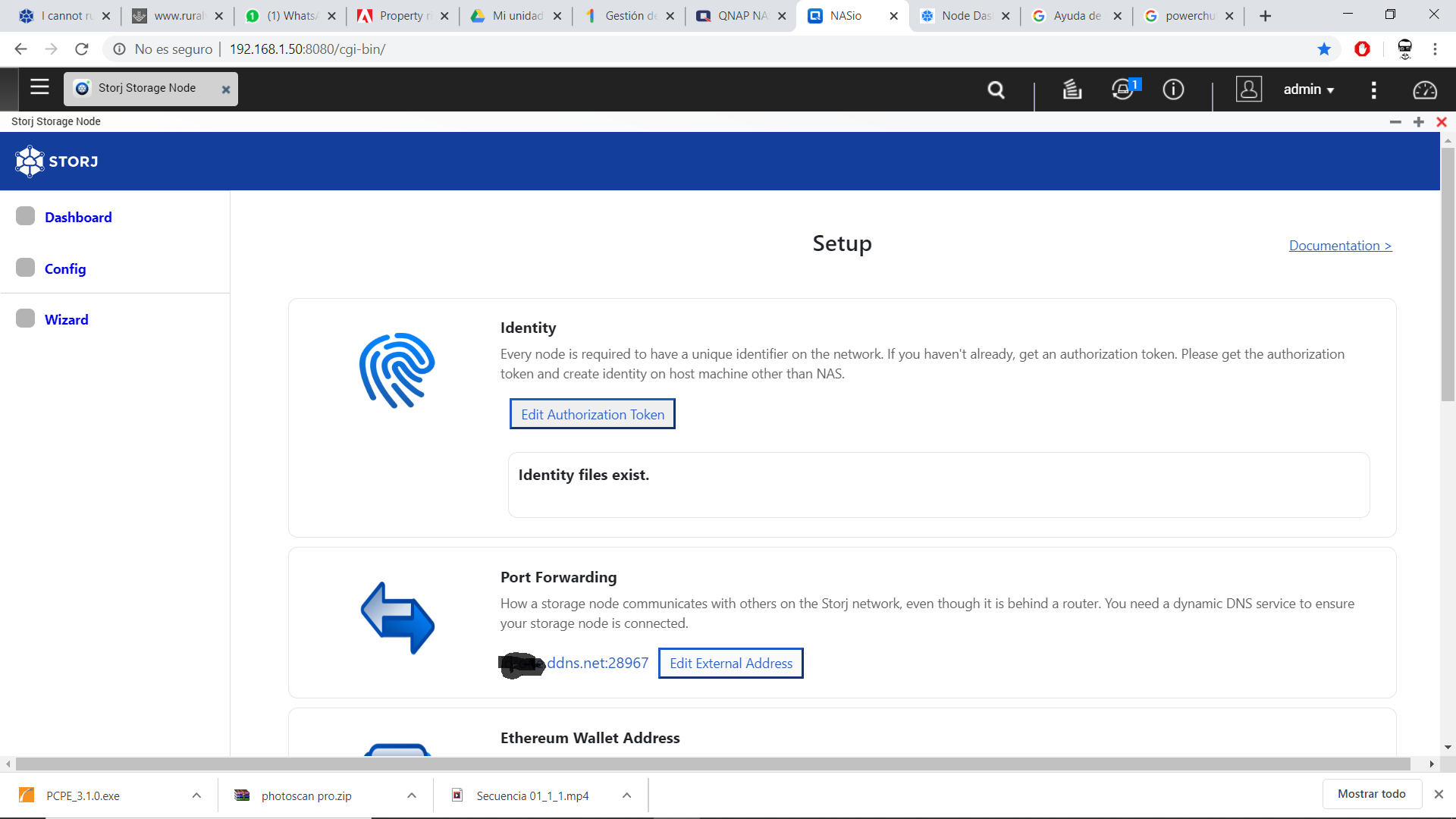
Task: Expand options arrow for photoscan pro.zip download
Action: click(x=412, y=795)
